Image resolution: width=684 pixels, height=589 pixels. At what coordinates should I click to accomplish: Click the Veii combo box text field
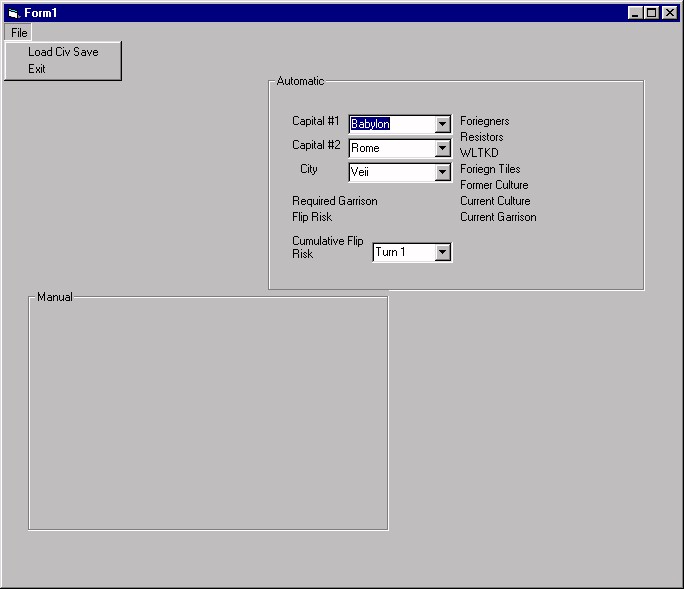tap(392, 172)
